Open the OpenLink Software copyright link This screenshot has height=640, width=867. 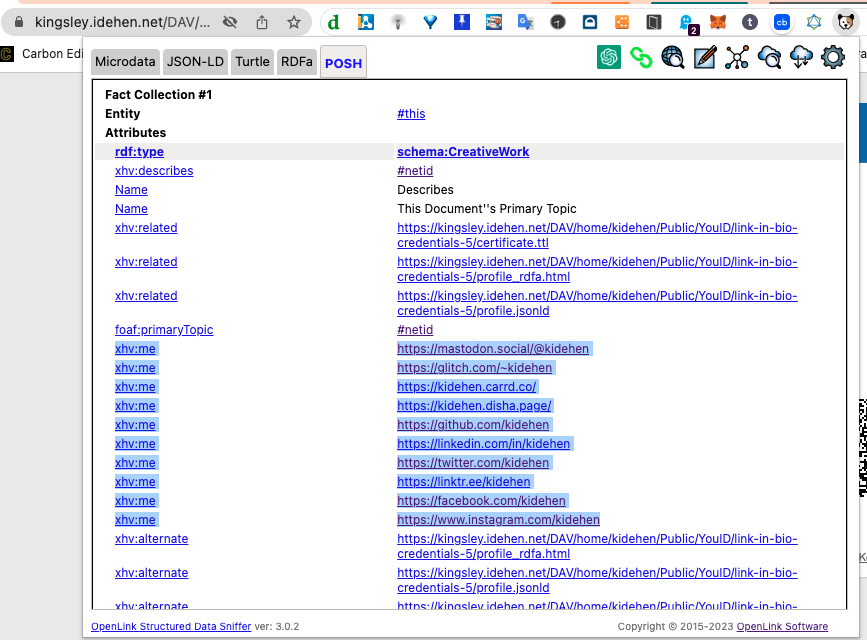coord(782,626)
